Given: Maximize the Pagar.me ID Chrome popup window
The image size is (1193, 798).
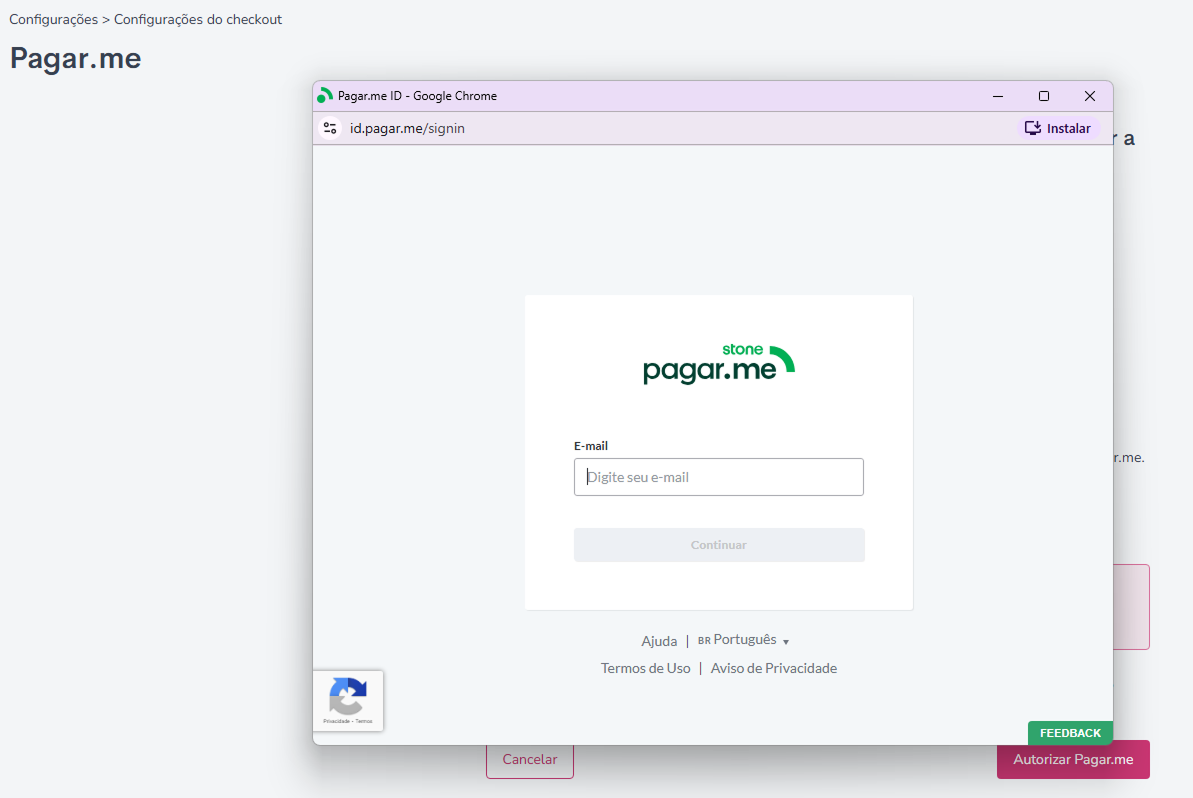Looking at the screenshot, I should [1043, 96].
